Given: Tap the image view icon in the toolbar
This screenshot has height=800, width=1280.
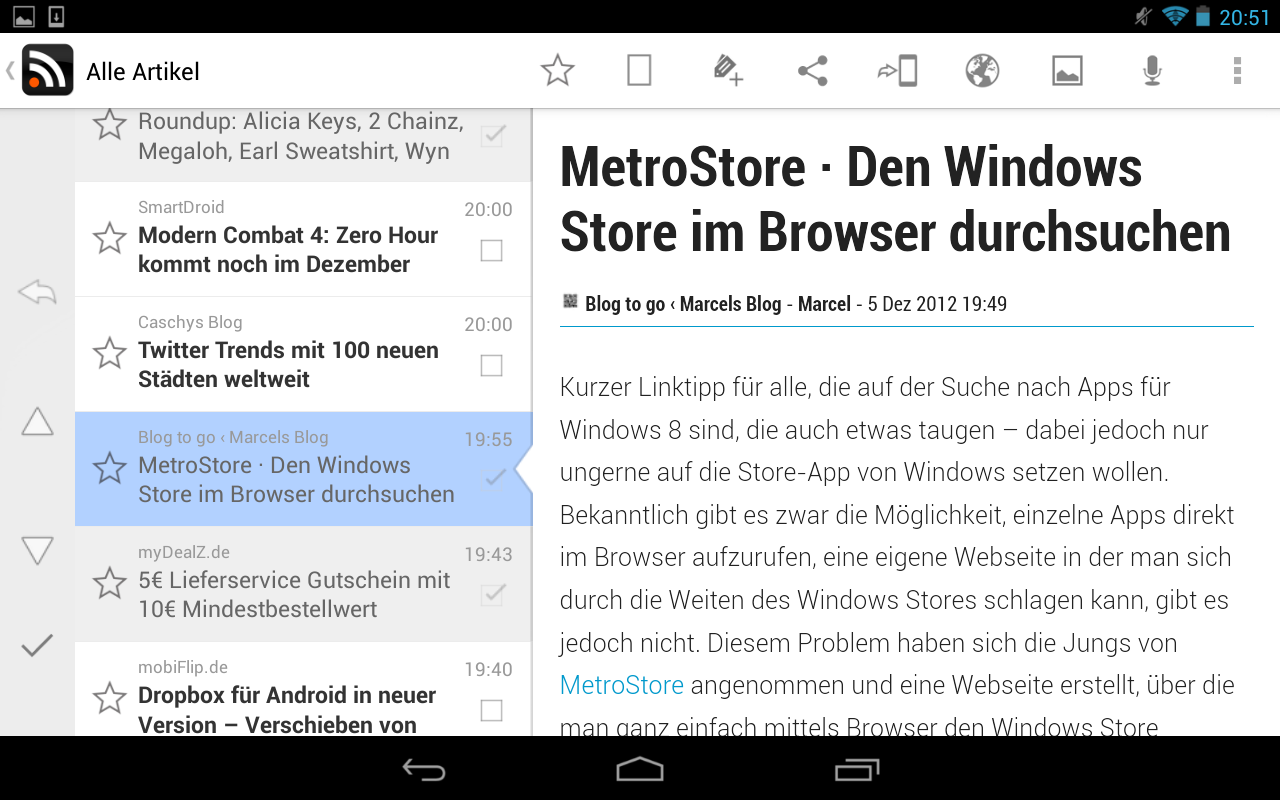Looking at the screenshot, I should [1067, 71].
